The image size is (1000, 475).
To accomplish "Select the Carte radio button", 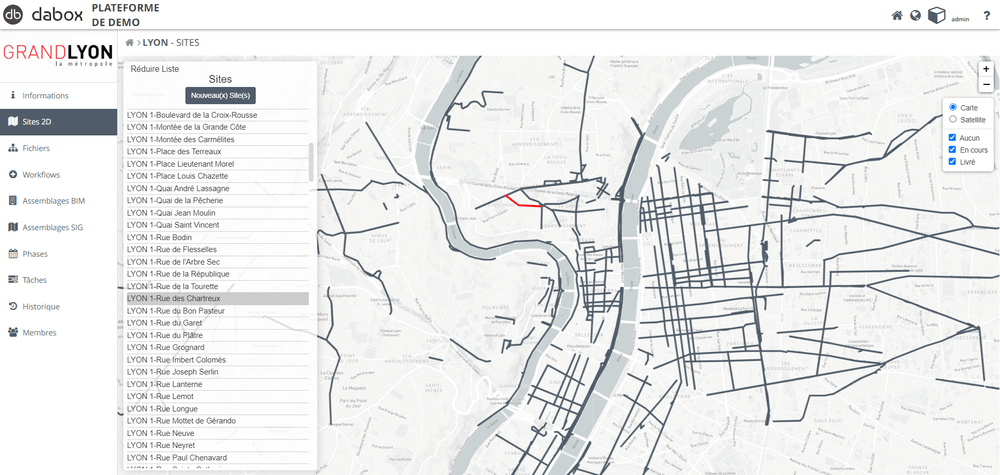I will coord(953,107).
